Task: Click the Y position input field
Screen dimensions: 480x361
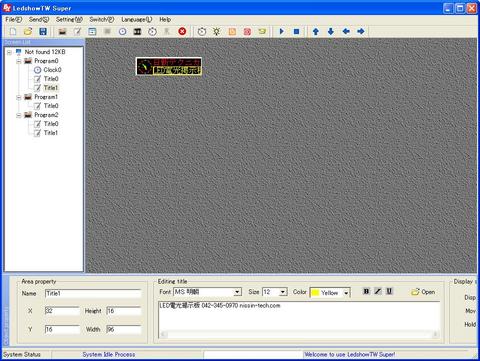Action: [x=62, y=329]
